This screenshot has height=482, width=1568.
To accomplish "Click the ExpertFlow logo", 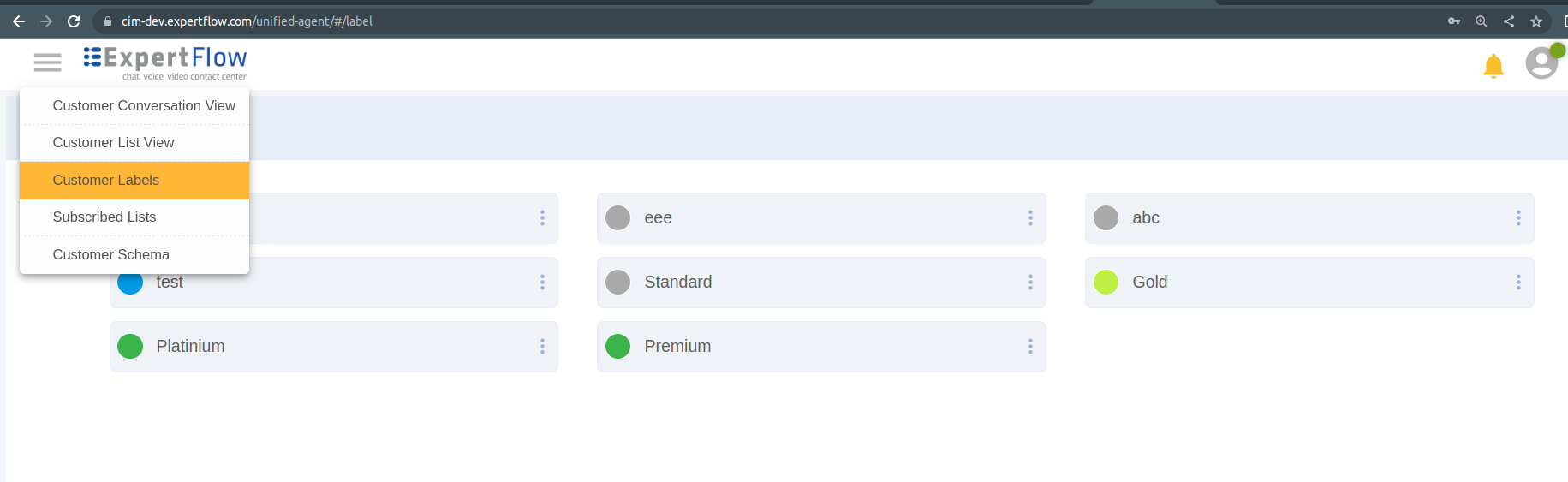I will click(165, 62).
